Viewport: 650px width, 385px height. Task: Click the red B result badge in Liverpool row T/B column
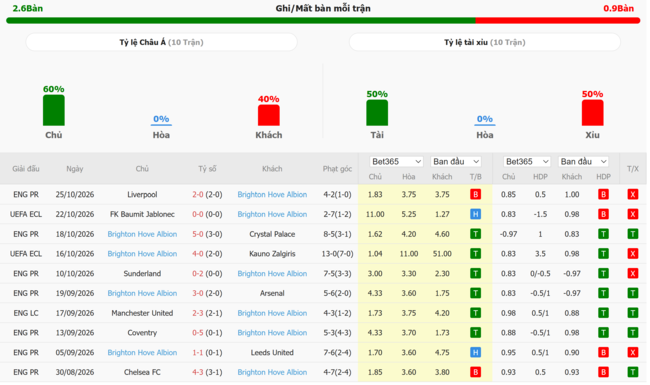point(475,194)
